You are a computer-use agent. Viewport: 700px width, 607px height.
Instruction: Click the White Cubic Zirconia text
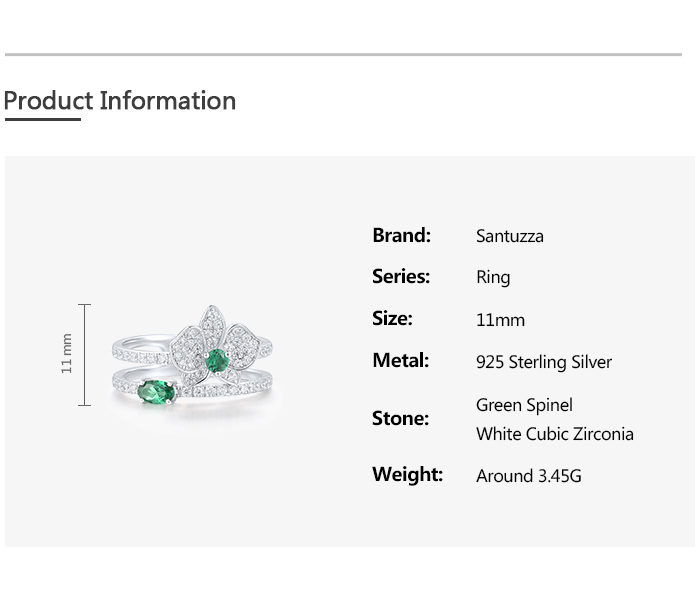coord(555,434)
